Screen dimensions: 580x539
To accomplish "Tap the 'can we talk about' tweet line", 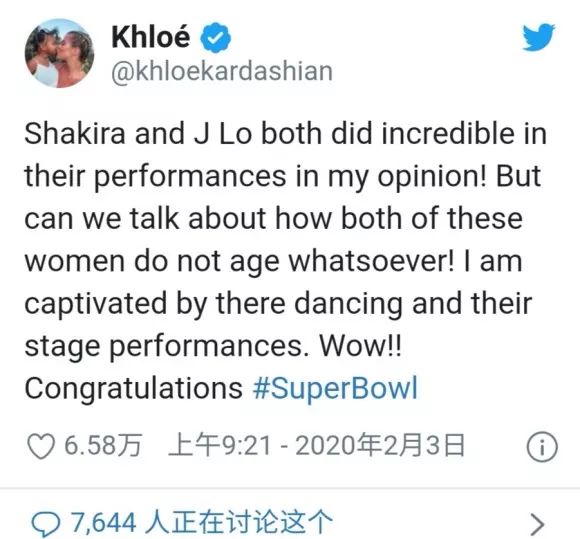I will coord(273,219).
